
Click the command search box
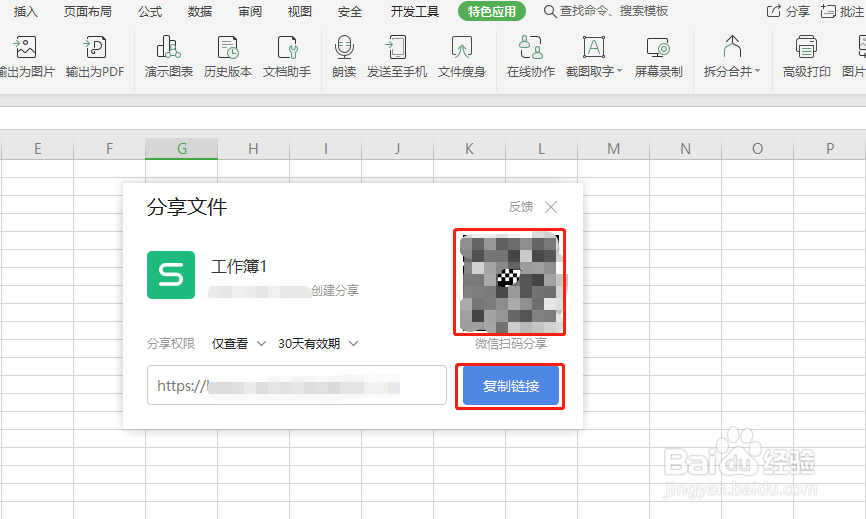(x=606, y=11)
